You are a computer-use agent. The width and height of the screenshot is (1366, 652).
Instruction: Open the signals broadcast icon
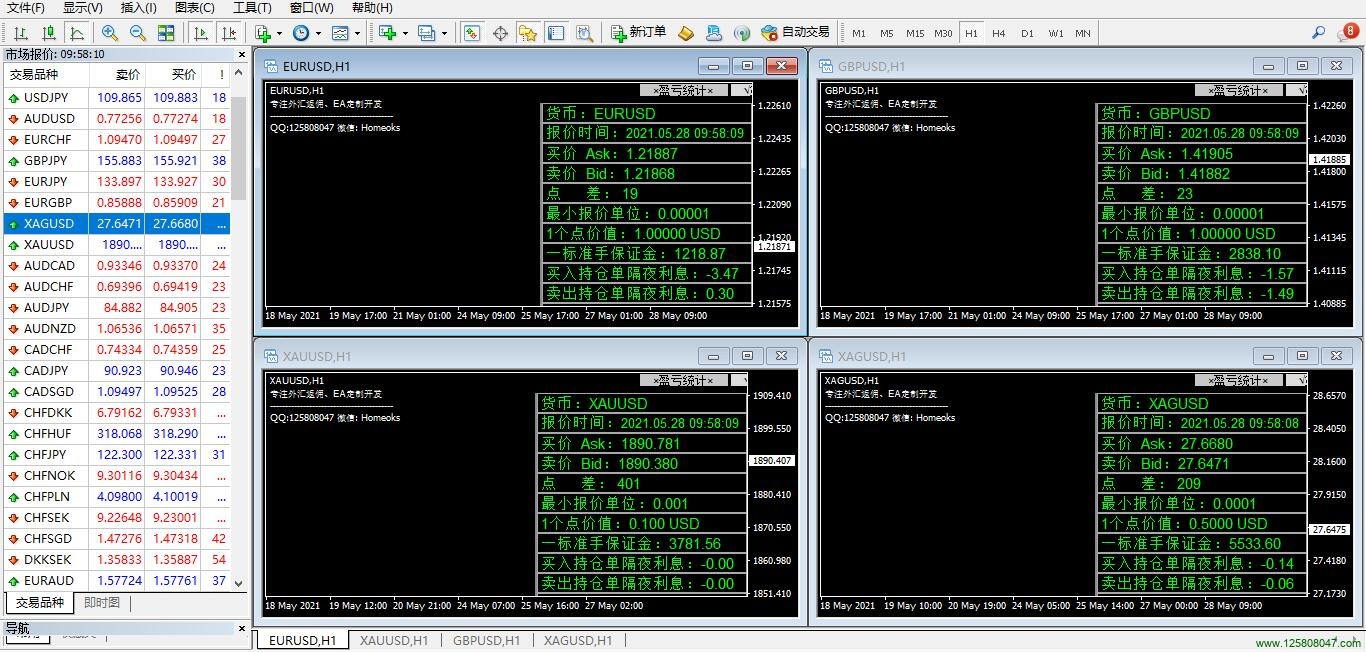[x=741, y=33]
